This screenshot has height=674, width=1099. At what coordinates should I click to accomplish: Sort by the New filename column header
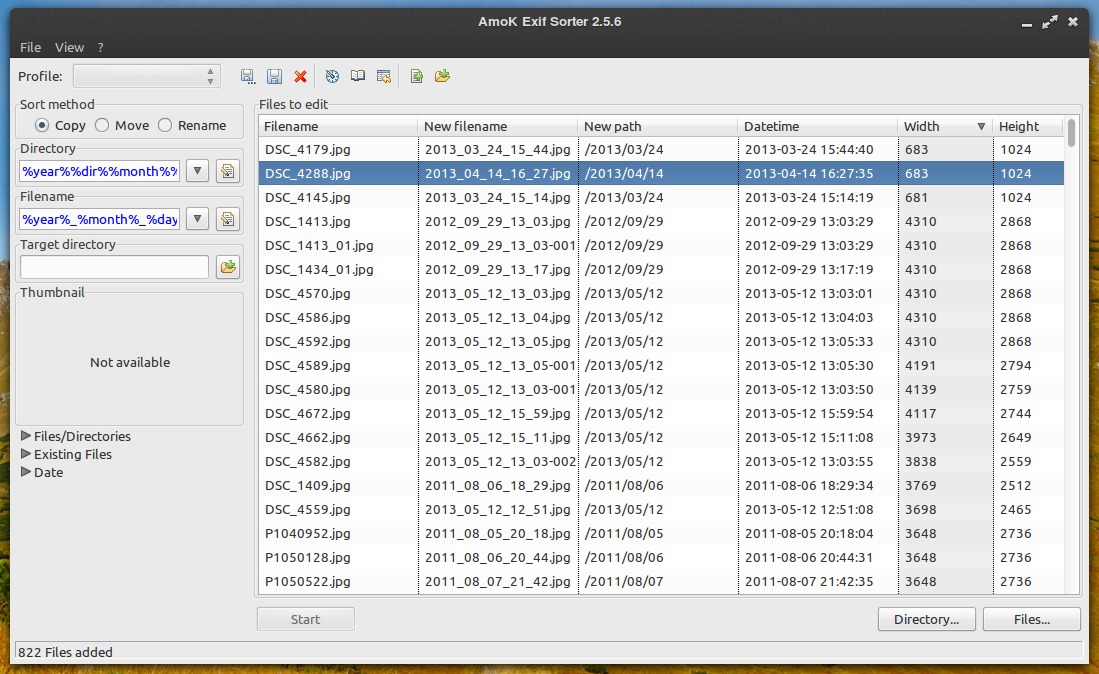click(x=498, y=126)
